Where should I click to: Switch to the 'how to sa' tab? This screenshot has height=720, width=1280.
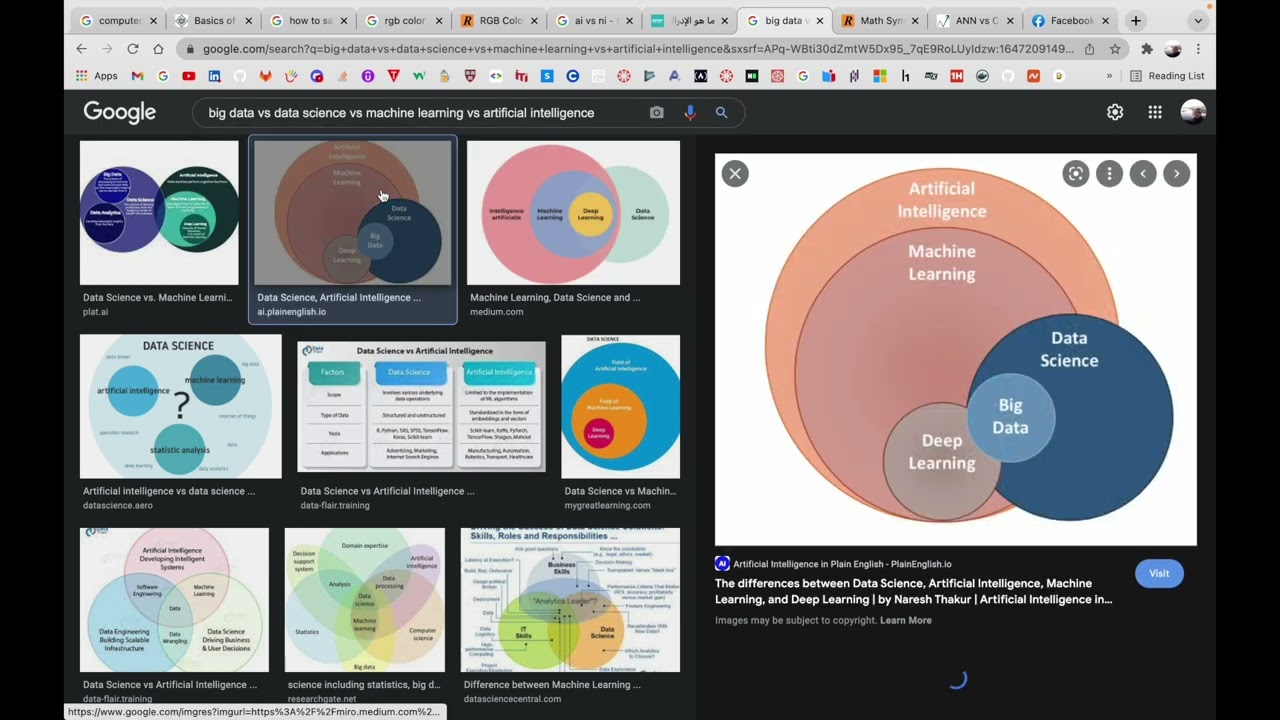(309, 20)
